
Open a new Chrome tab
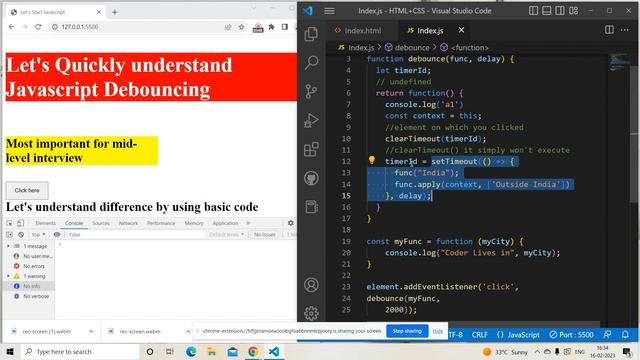click(x=115, y=12)
